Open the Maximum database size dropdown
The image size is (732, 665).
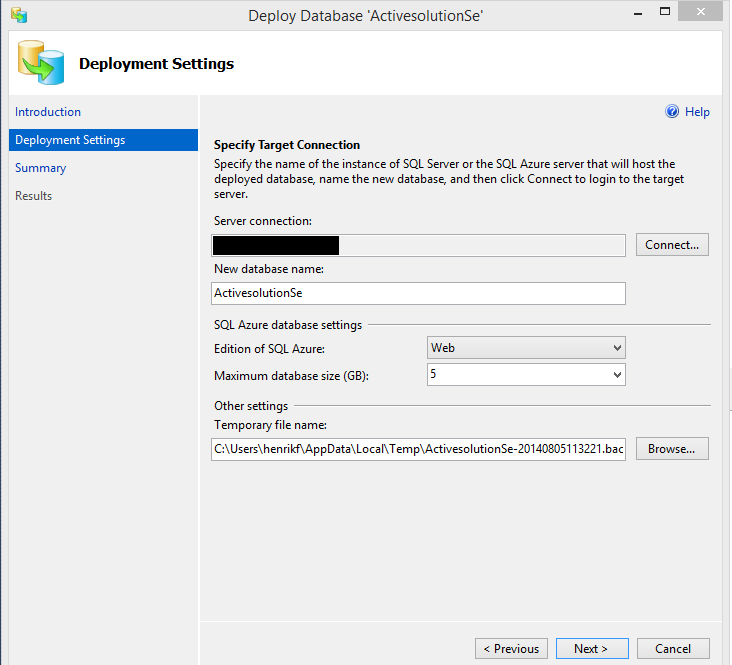point(526,375)
